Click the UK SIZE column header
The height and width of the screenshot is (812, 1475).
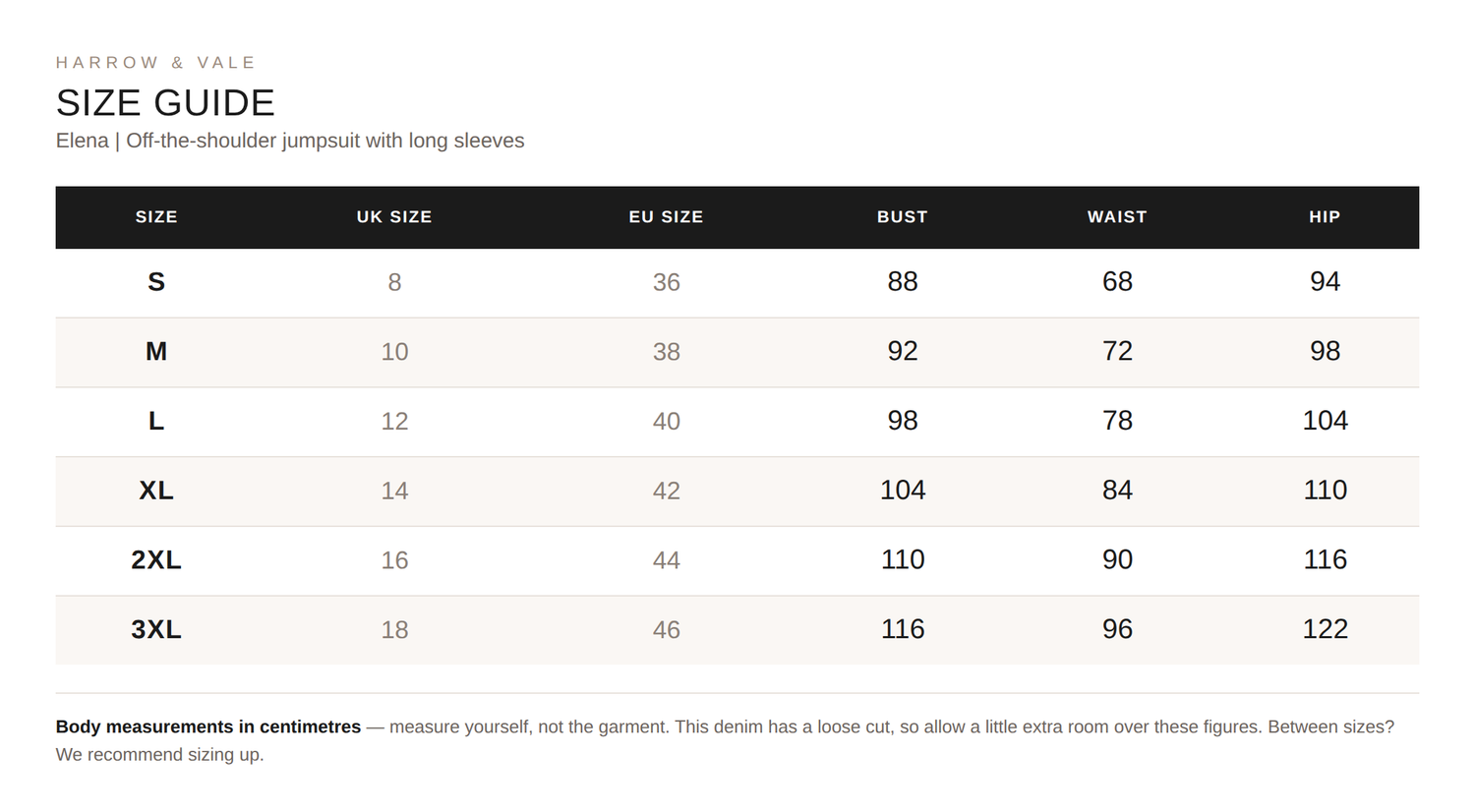(x=394, y=217)
